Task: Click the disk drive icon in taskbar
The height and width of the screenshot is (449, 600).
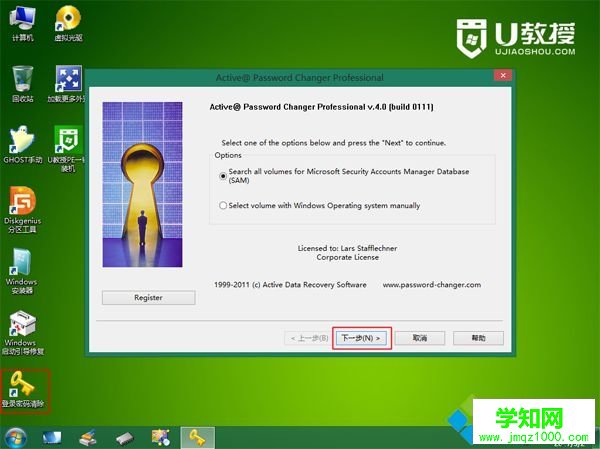Action: coord(125,438)
